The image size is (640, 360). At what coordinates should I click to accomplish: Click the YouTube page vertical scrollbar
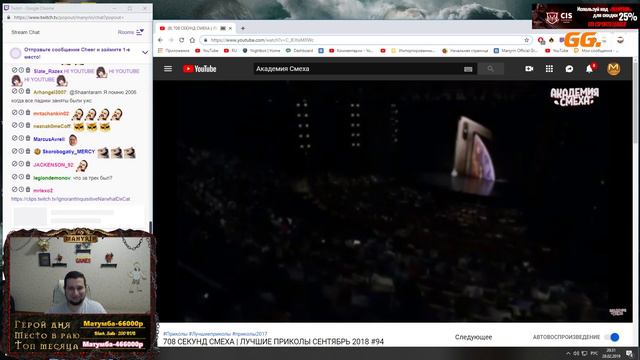[x=636, y=102]
